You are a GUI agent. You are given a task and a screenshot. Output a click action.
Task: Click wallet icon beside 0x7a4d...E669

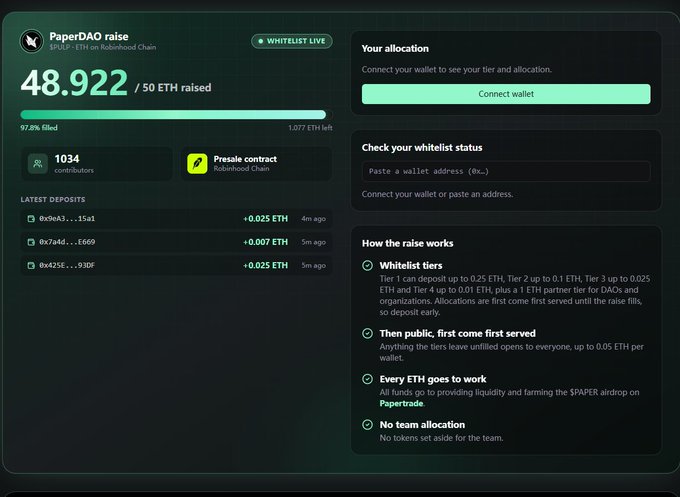(x=31, y=242)
